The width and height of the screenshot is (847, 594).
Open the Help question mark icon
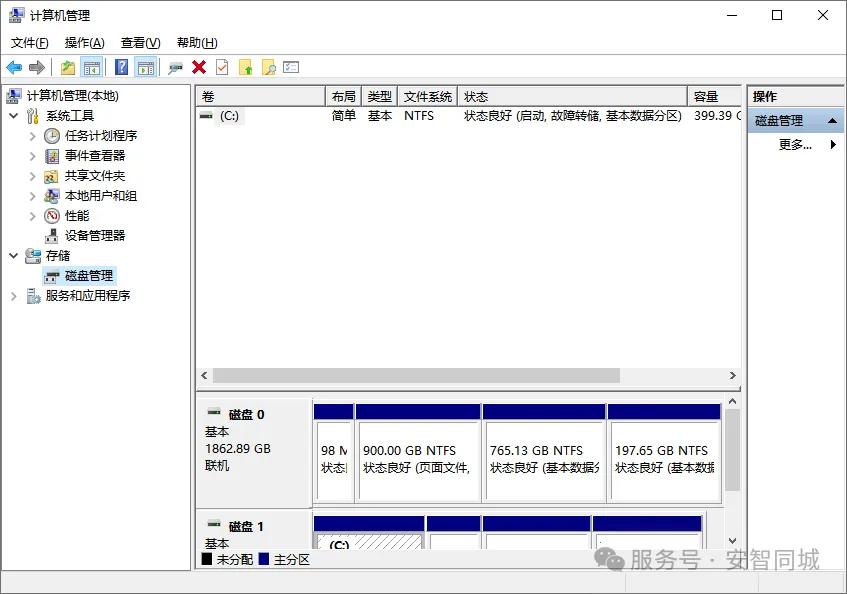pyautogui.click(x=122, y=68)
